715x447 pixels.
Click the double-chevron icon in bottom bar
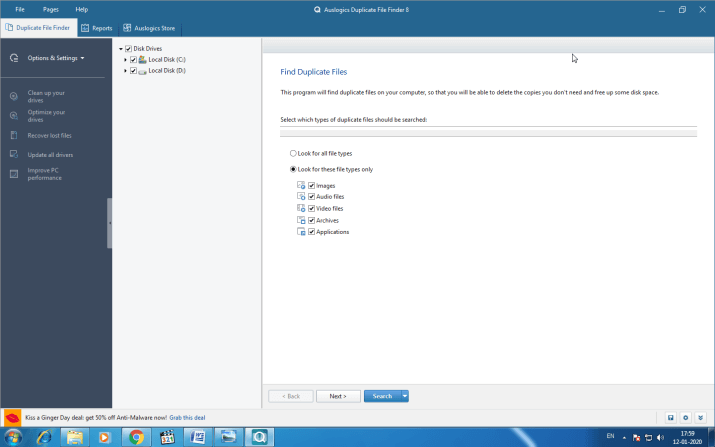tap(700, 417)
